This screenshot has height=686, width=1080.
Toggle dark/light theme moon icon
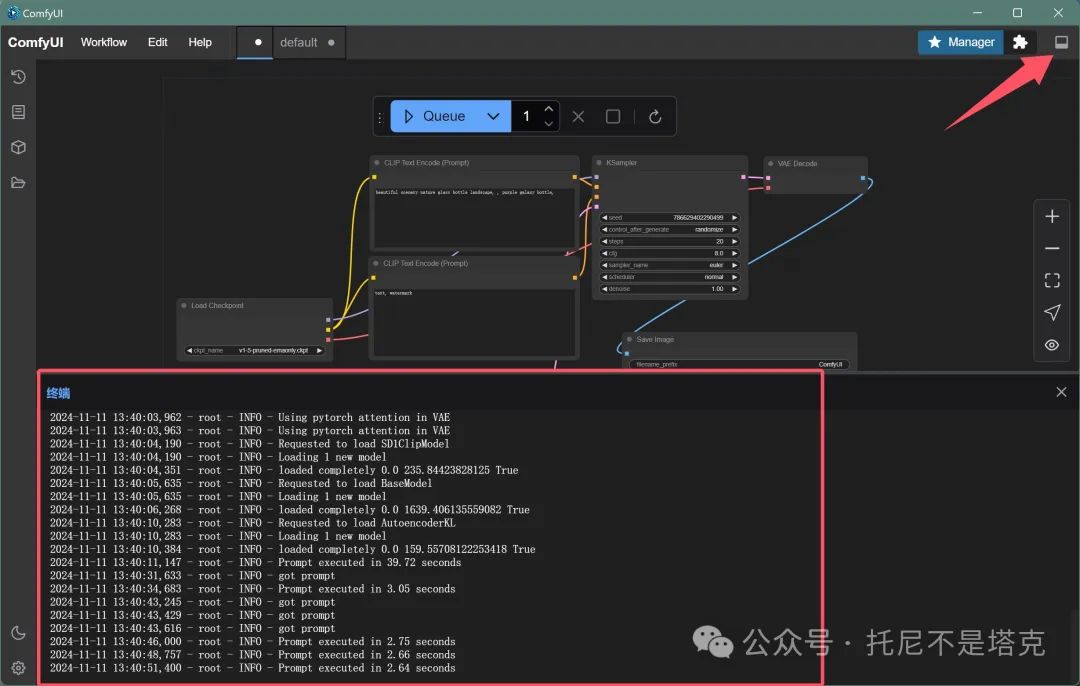[19, 632]
